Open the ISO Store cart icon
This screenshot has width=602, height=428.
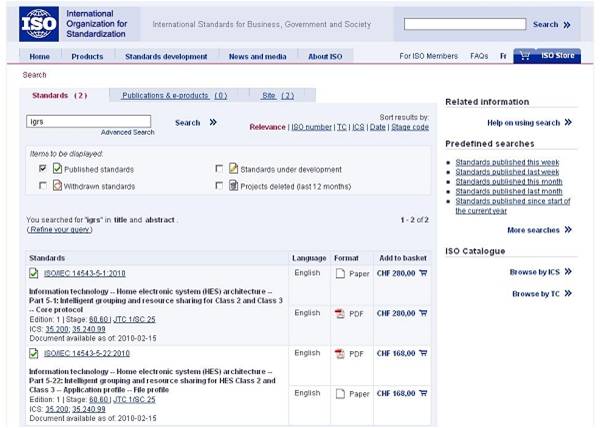pos(525,56)
